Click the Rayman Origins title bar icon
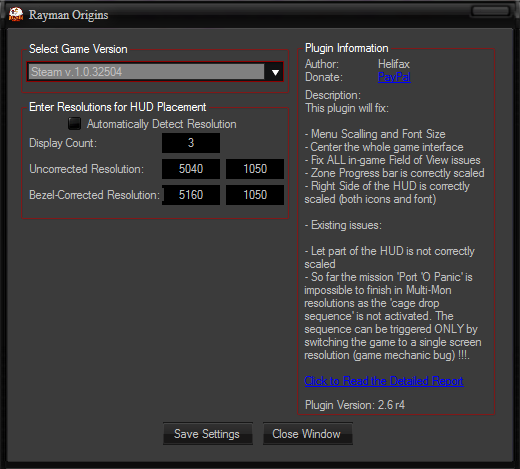This screenshot has height=469, width=520. 16,15
